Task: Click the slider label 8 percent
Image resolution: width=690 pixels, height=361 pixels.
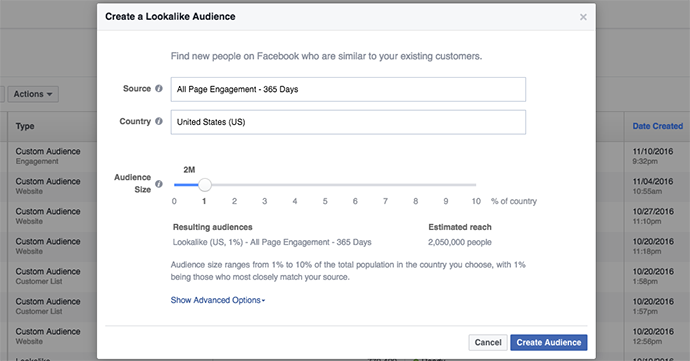Action: [415, 201]
